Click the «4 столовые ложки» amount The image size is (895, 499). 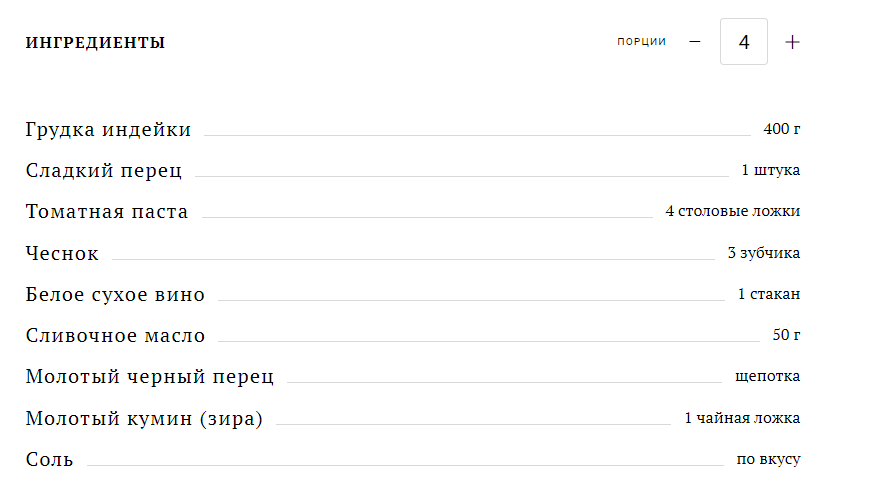click(732, 212)
